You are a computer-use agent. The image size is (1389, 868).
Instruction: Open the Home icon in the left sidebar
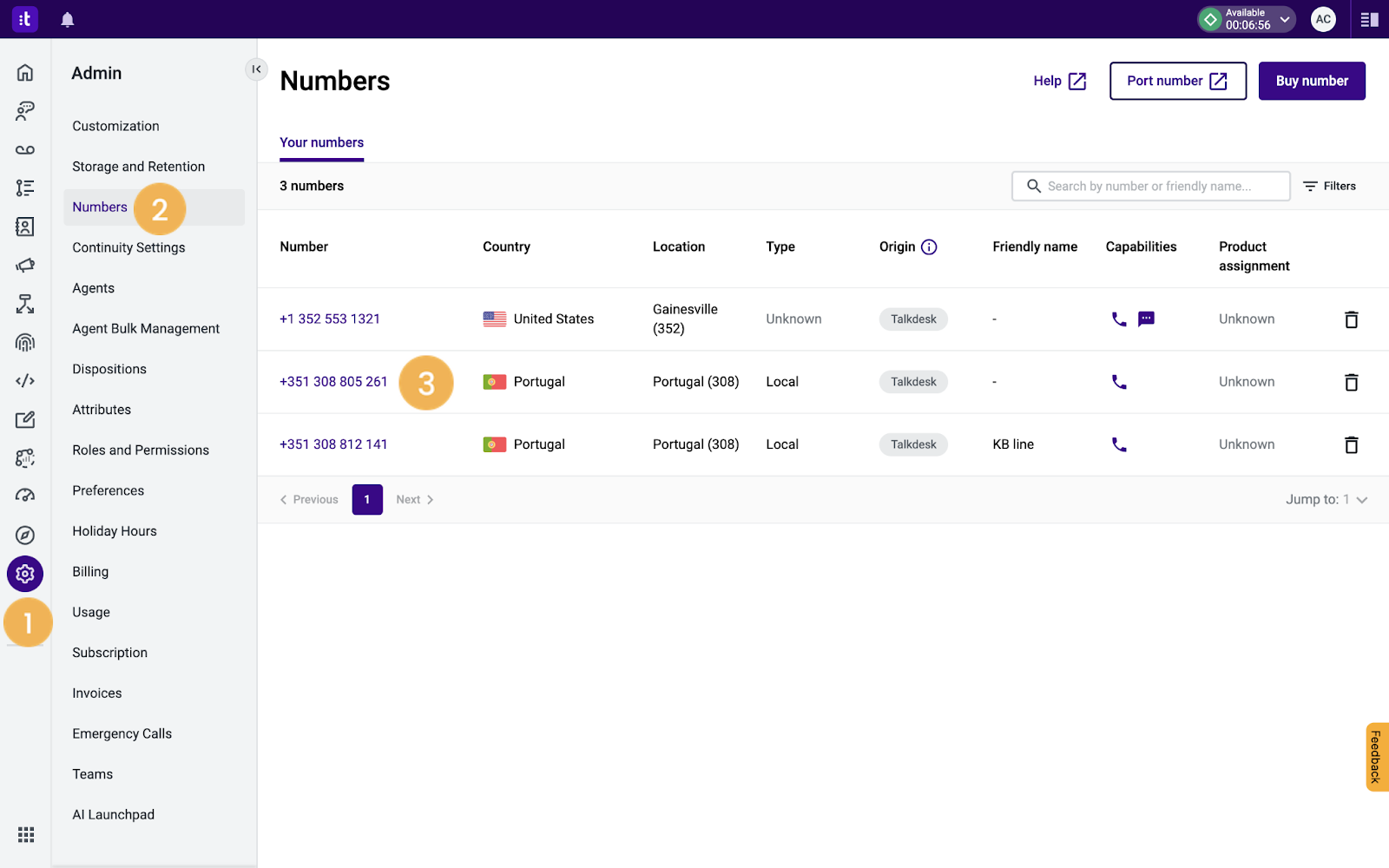tap(24, 72)
